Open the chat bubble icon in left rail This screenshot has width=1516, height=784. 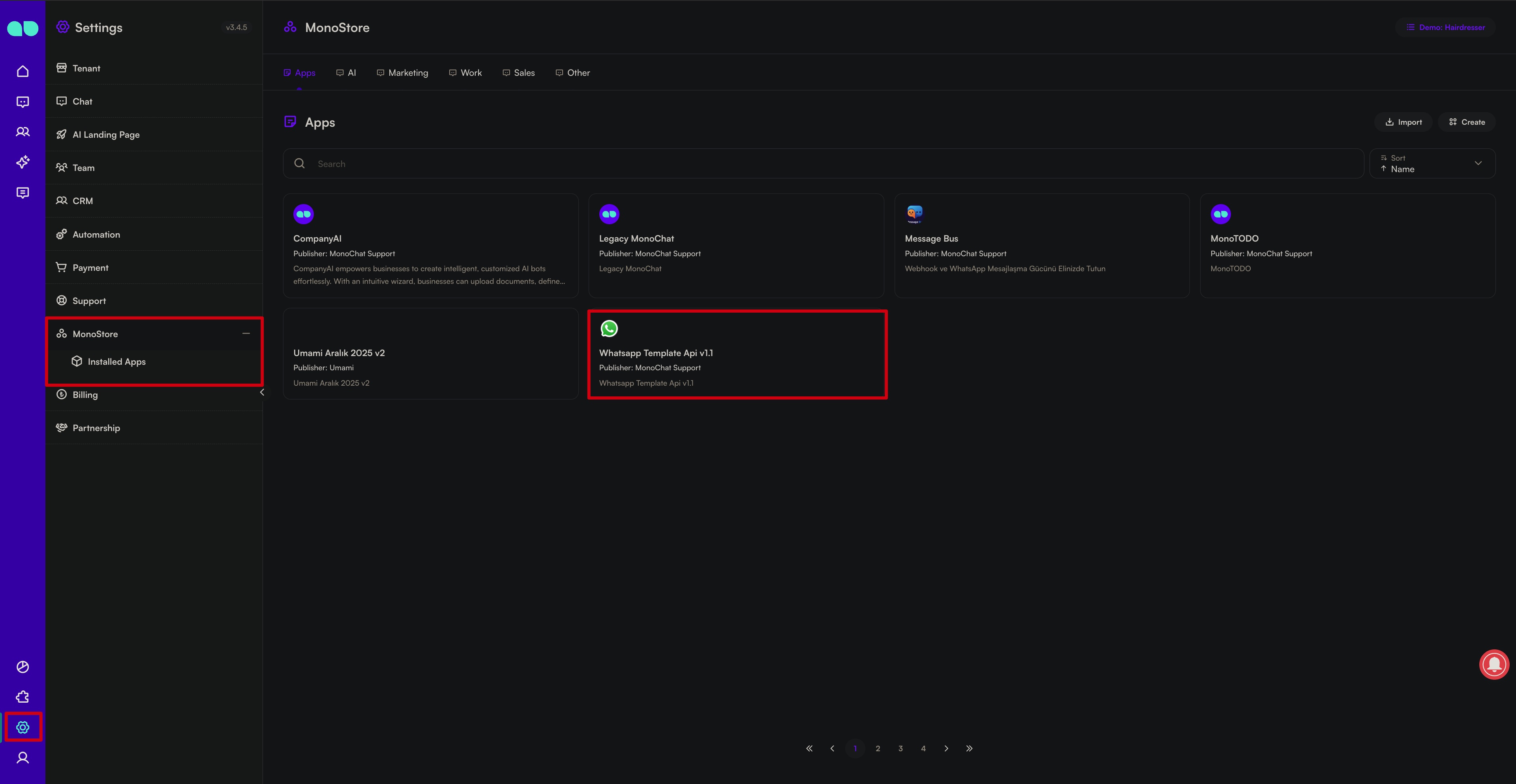[x=23, y=102]
